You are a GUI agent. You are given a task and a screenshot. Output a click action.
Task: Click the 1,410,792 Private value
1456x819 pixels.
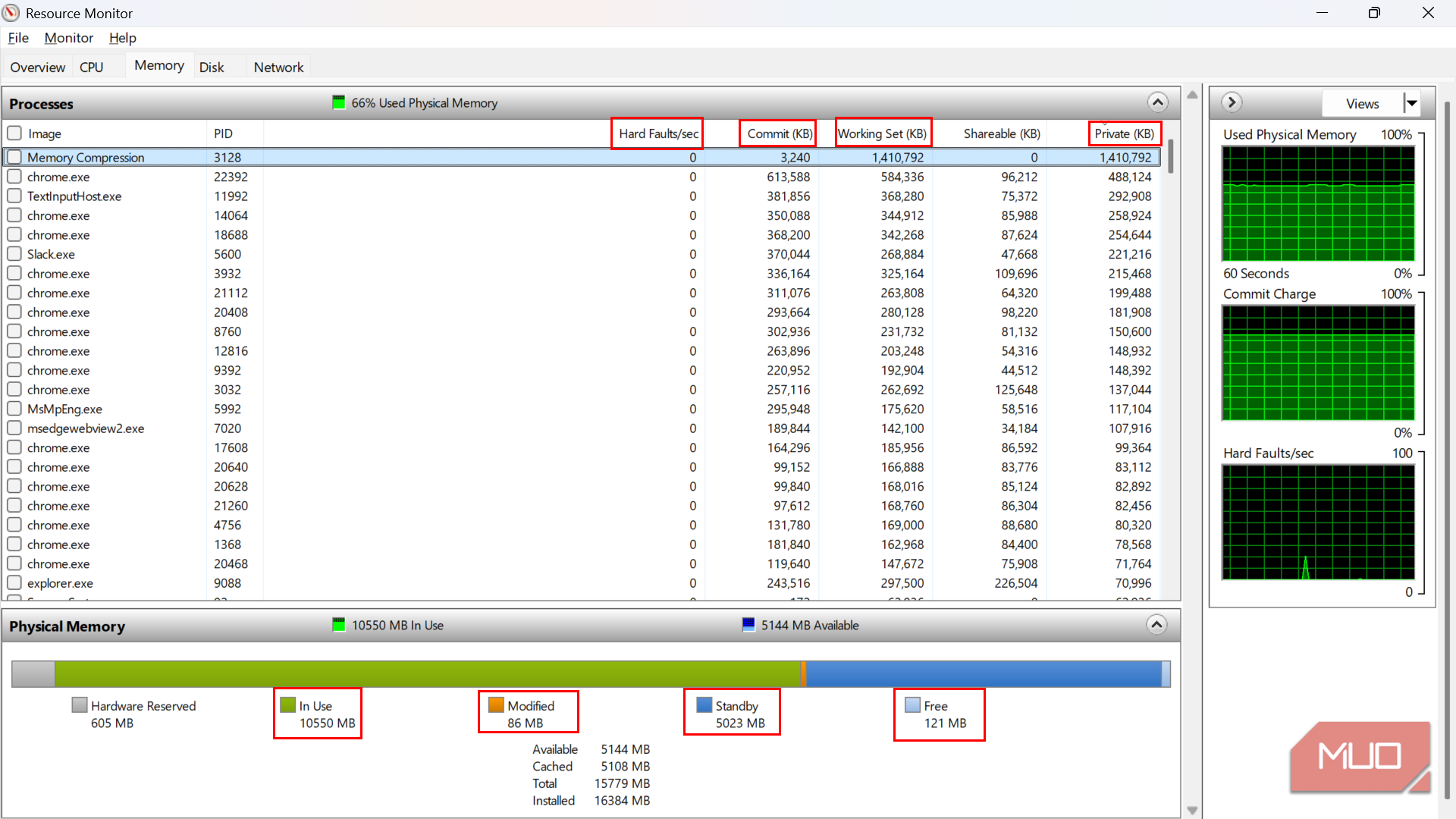click(1125, 157)
